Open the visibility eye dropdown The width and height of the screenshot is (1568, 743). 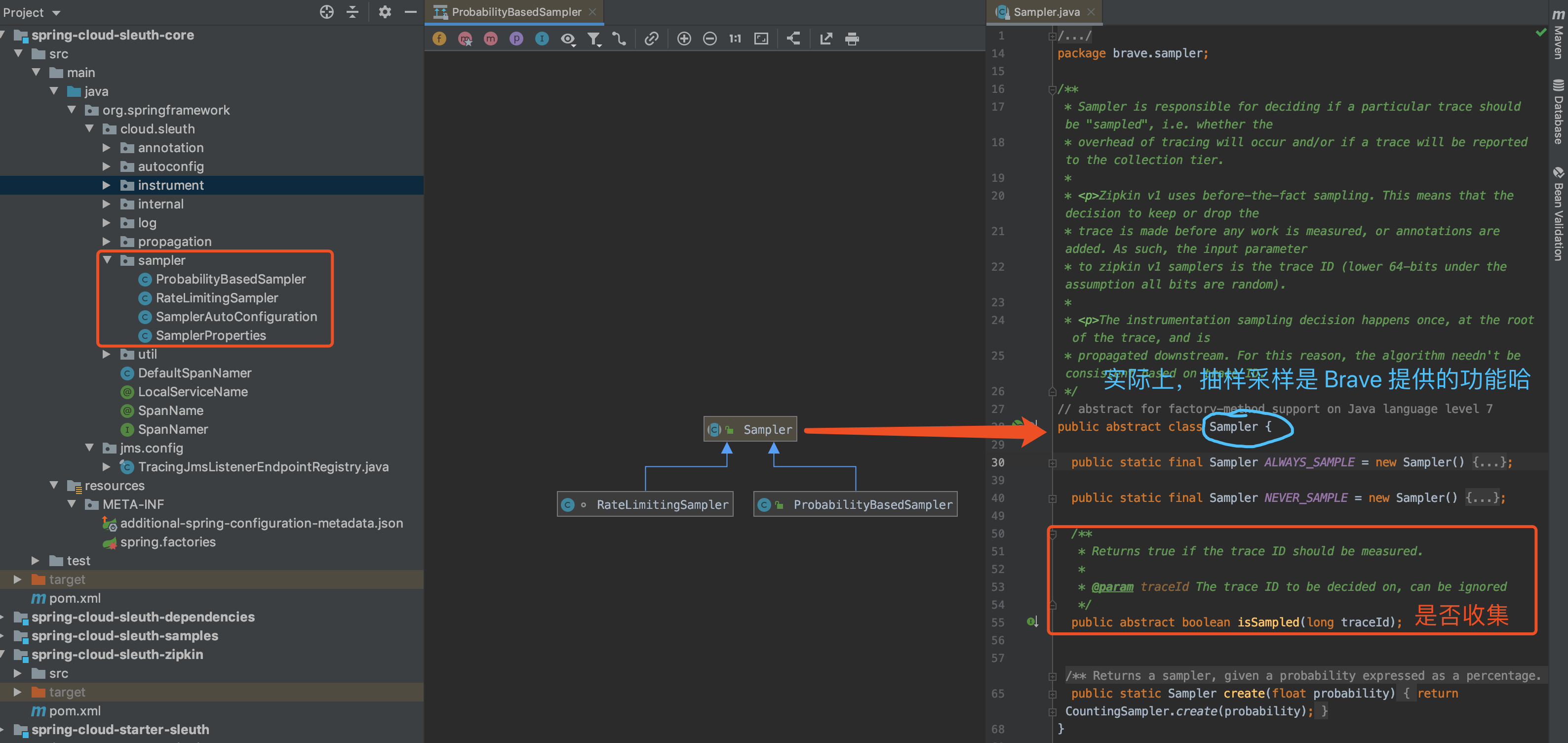(x=568, y=39)
